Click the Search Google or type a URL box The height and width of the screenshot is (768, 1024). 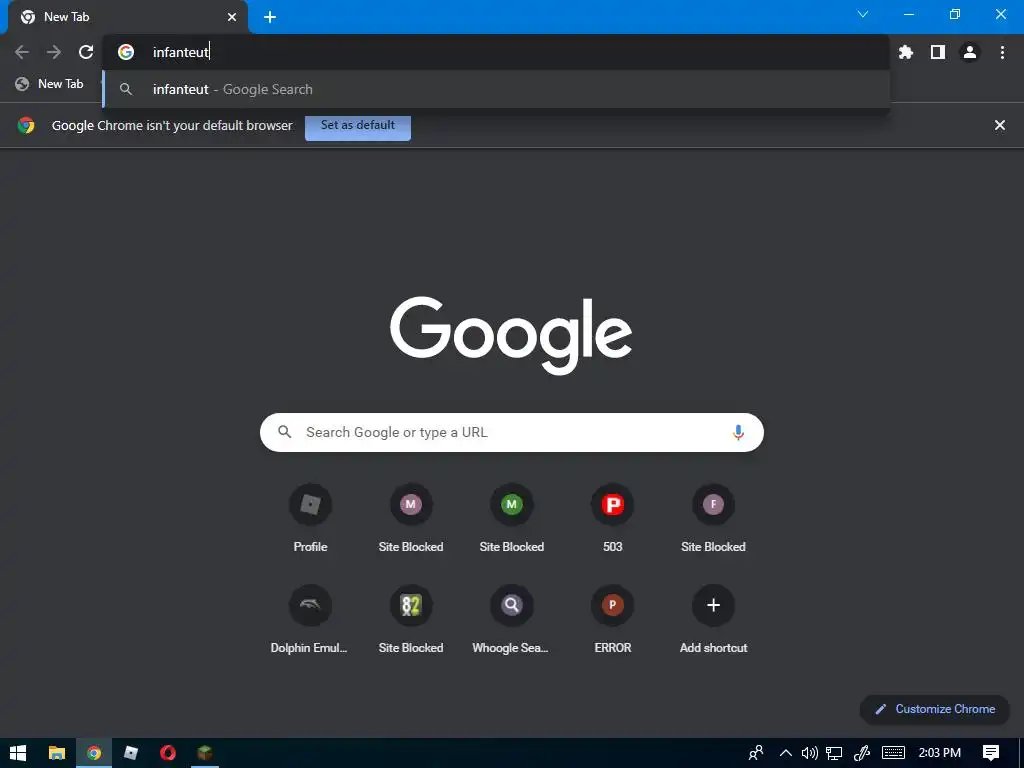511,432
